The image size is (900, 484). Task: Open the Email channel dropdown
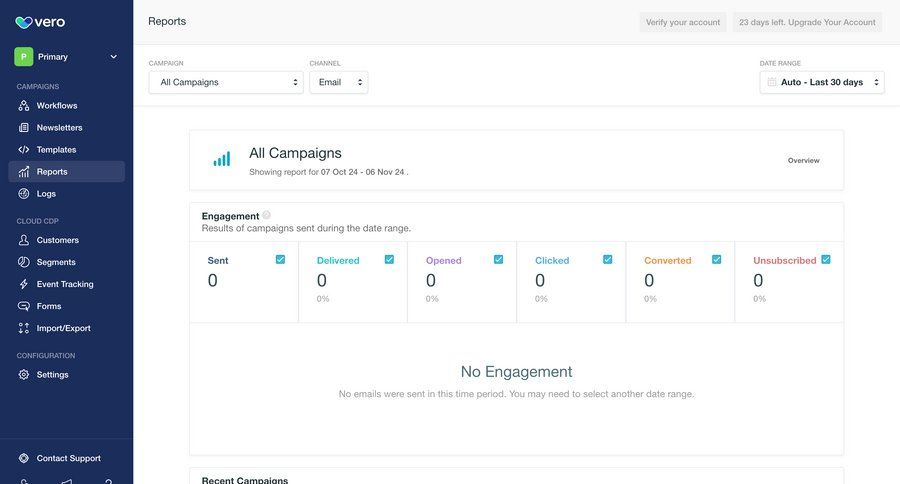pyautogui.click(x=339, y=82)
